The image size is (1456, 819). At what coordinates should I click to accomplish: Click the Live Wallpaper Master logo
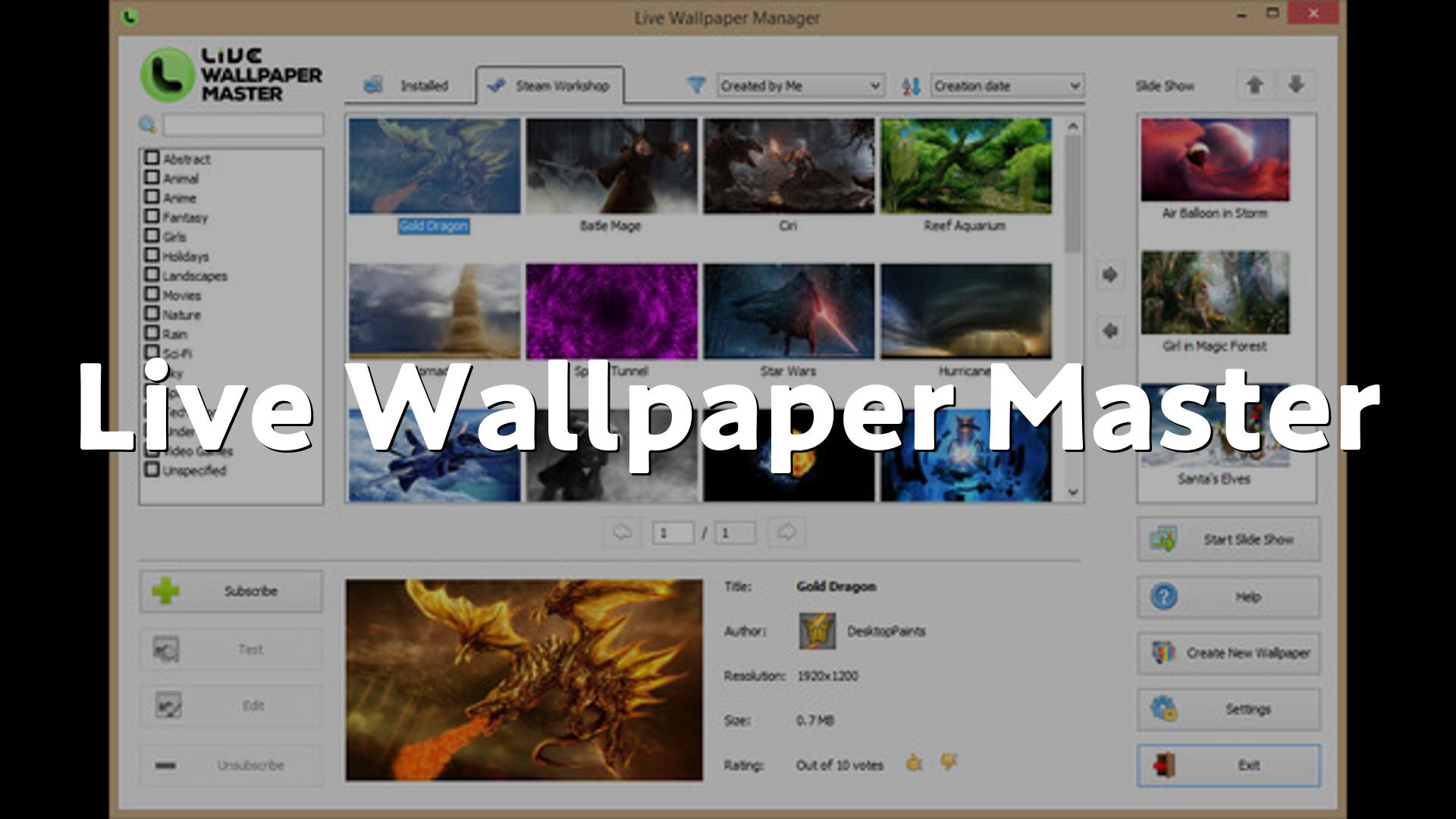pos(231,74)
